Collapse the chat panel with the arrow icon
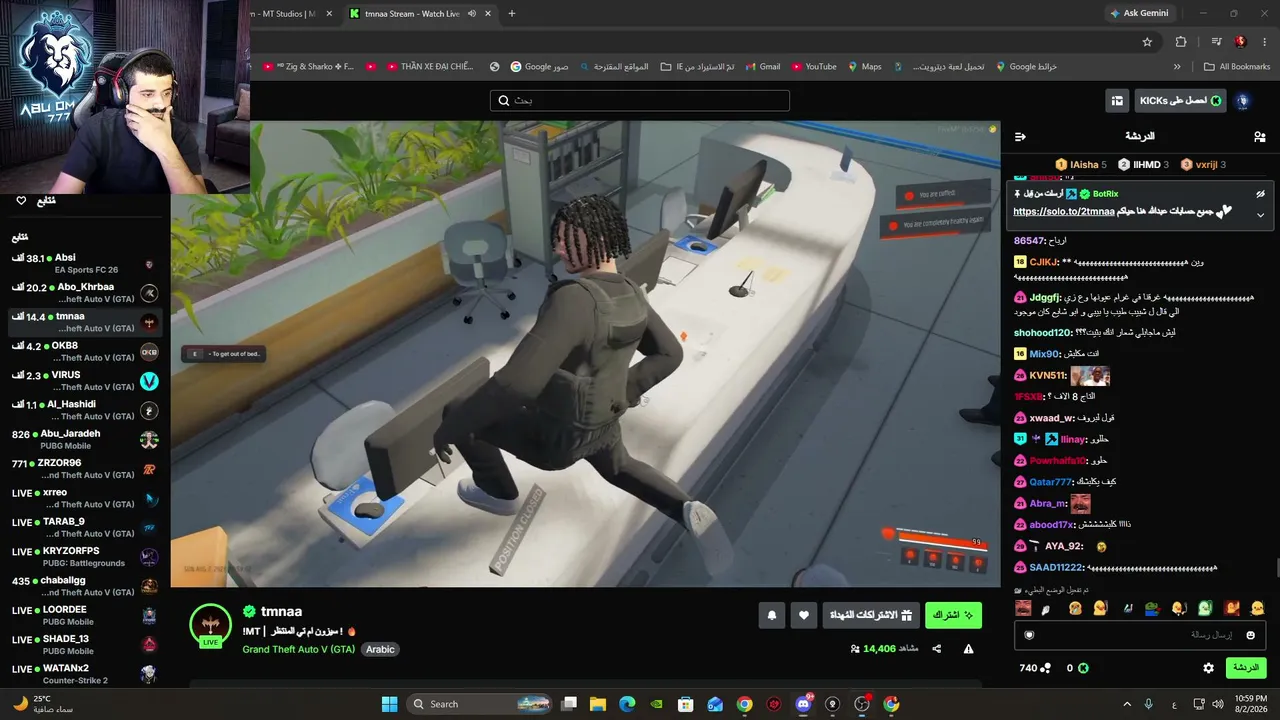 point(1020,136)
